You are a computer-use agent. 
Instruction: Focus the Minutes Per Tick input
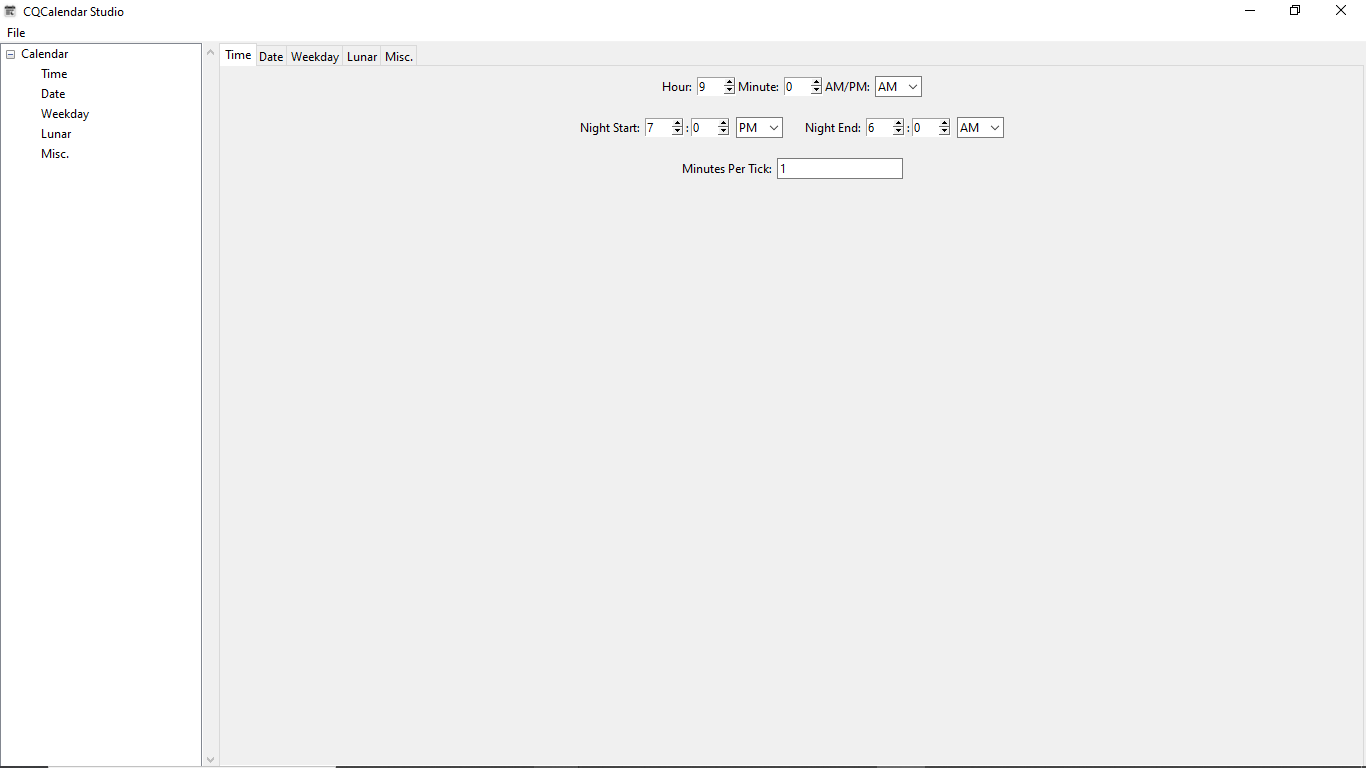(840, 169)
